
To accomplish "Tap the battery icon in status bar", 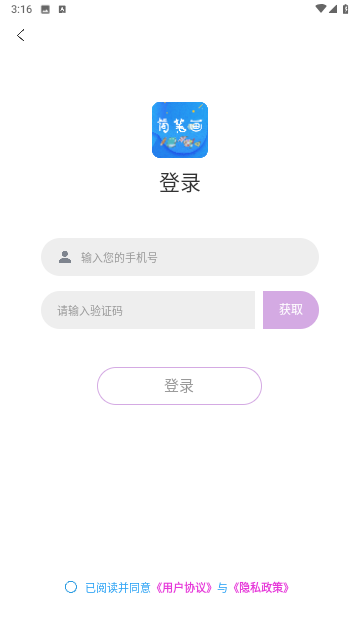I will tap(346, 9).
